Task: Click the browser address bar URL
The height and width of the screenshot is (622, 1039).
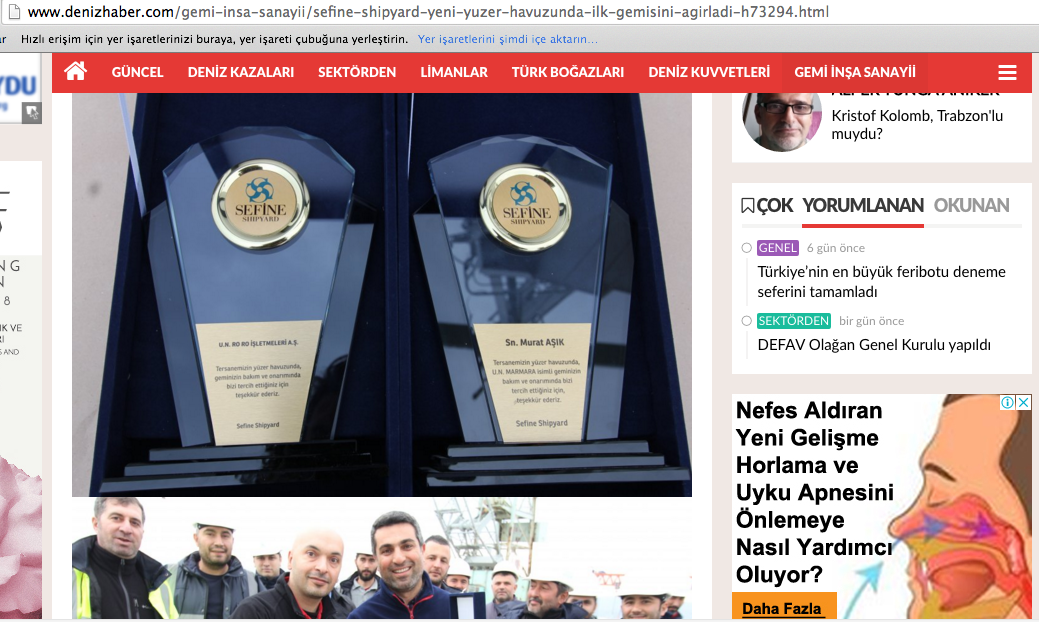Action: click(428, 12)
